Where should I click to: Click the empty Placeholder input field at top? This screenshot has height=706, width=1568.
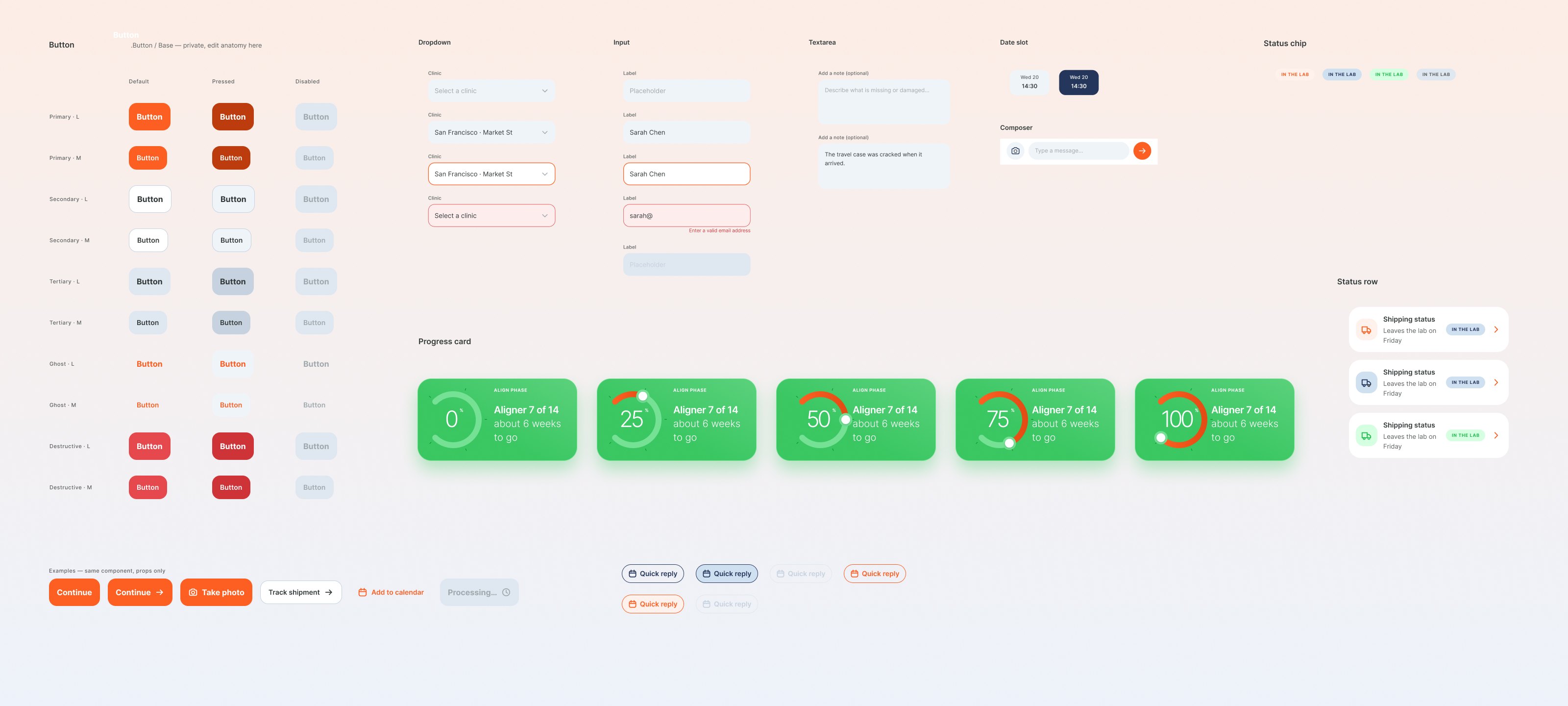tap(686, 91)
